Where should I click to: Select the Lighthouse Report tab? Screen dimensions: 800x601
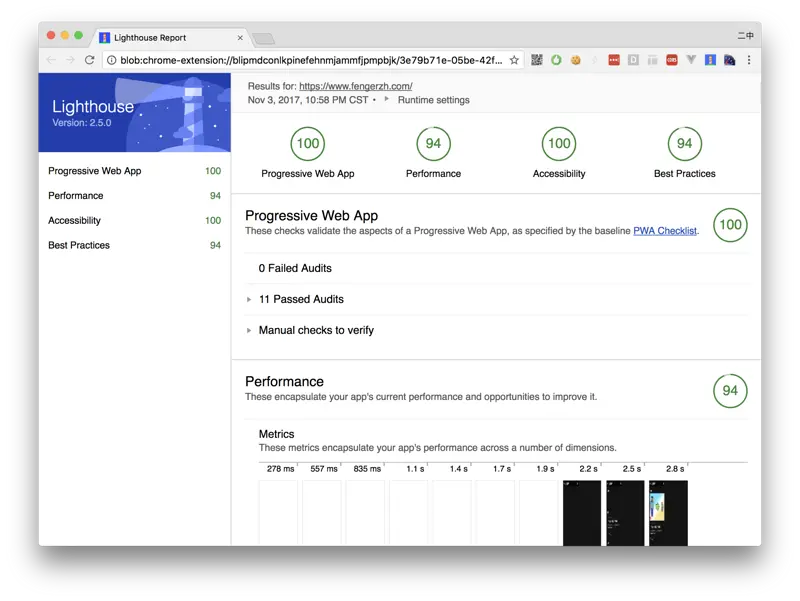(169, 38)
